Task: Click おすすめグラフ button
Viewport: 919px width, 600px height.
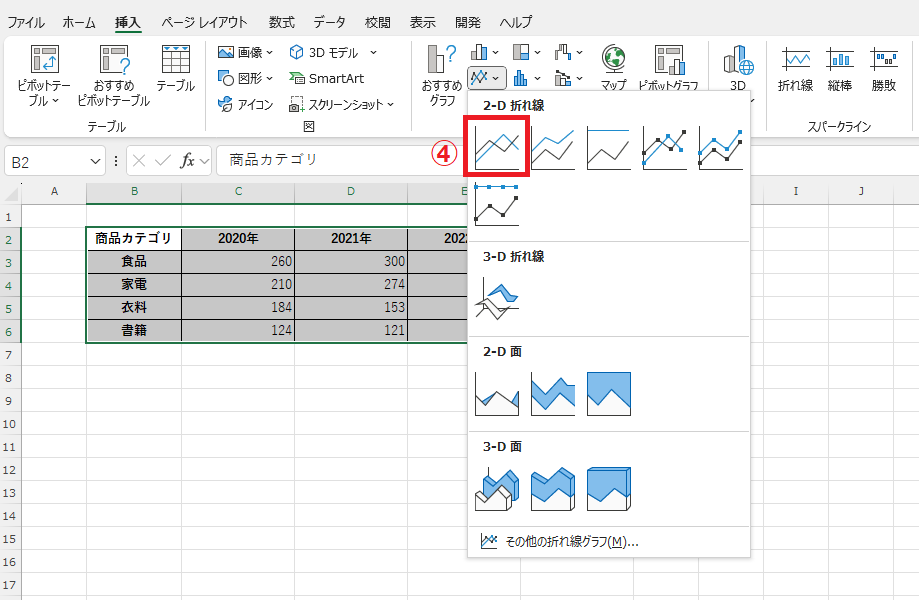Action: [441, 76]
